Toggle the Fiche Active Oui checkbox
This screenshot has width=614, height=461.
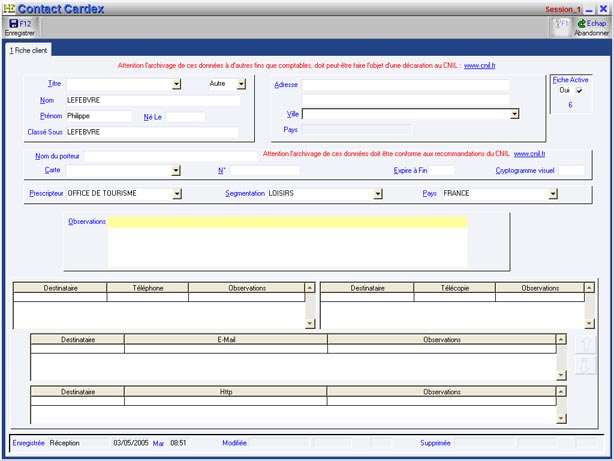point(579,90)
